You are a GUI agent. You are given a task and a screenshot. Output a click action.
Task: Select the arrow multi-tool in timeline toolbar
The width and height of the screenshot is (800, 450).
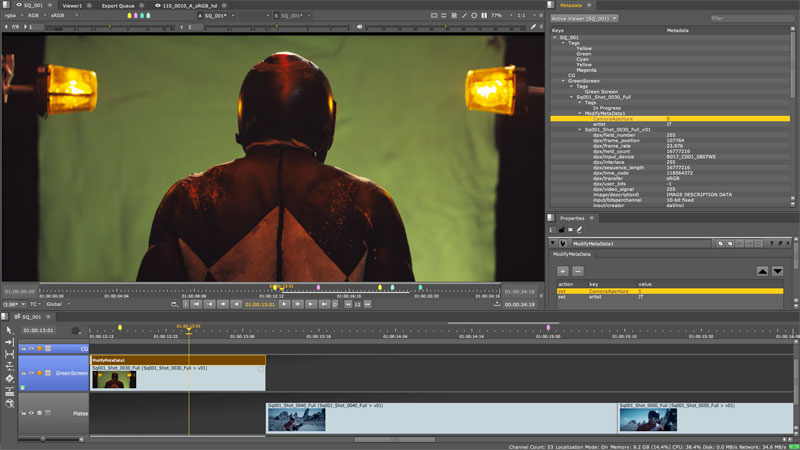[x=9, y=331]
